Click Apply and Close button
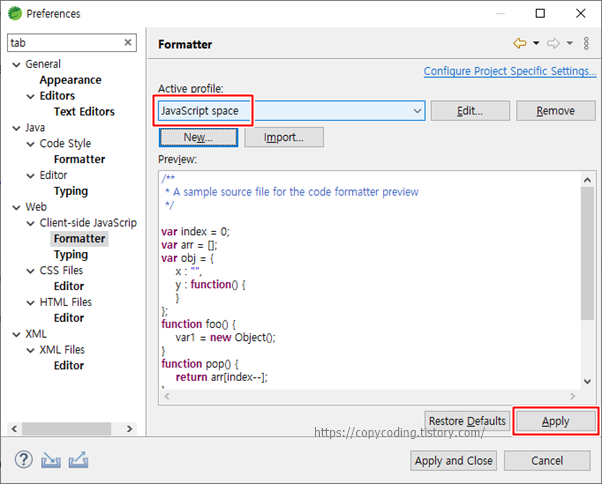The image size is (602, 484). tap(453, 461)
